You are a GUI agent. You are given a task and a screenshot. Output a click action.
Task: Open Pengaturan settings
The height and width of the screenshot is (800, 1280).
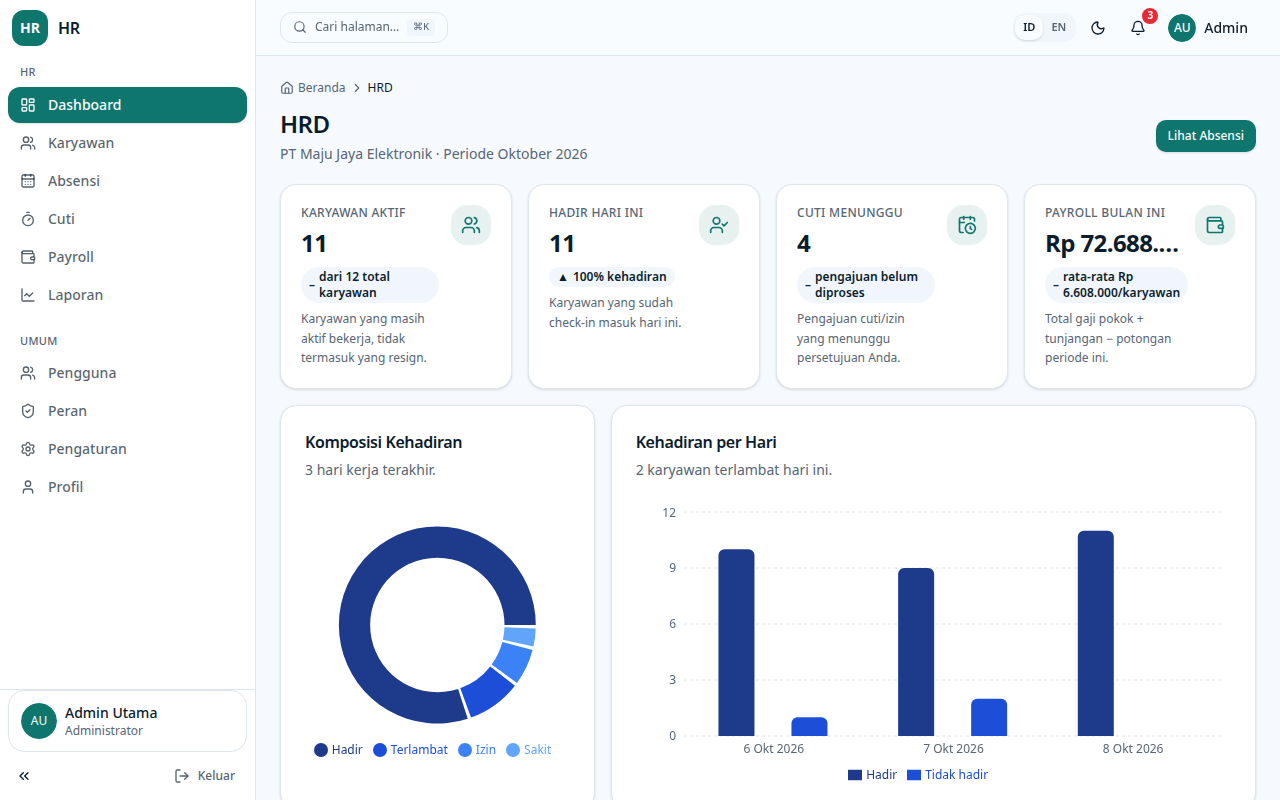point(127,449)
